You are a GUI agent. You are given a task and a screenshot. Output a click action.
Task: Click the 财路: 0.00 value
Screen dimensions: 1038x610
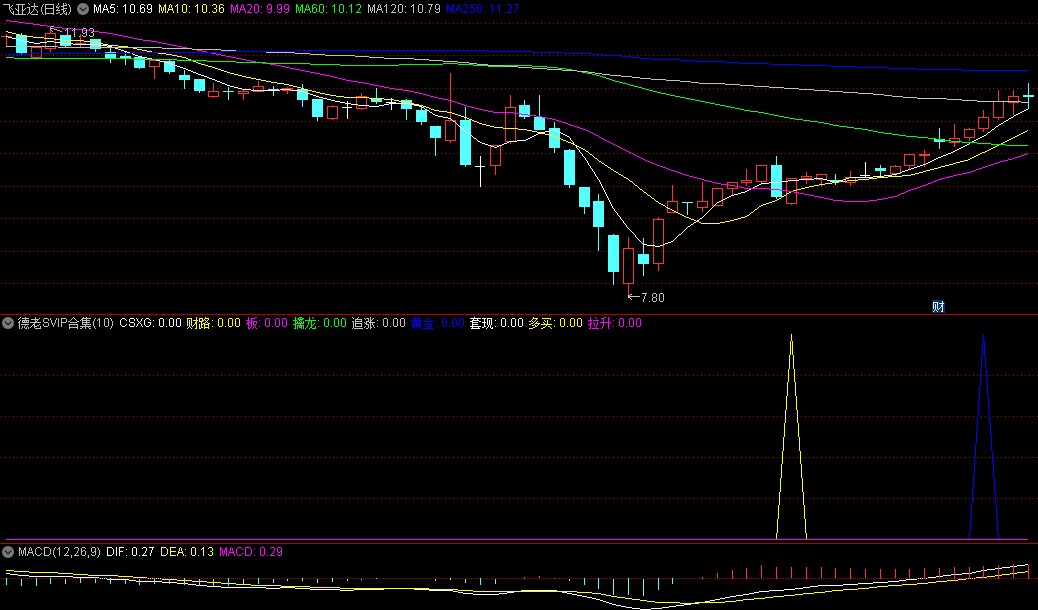click(213, 323)
